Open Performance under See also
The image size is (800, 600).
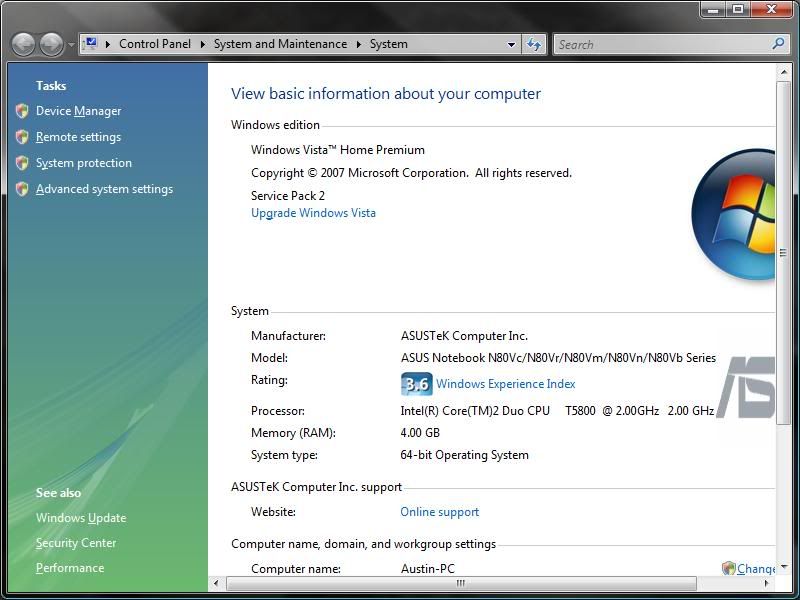70,568
